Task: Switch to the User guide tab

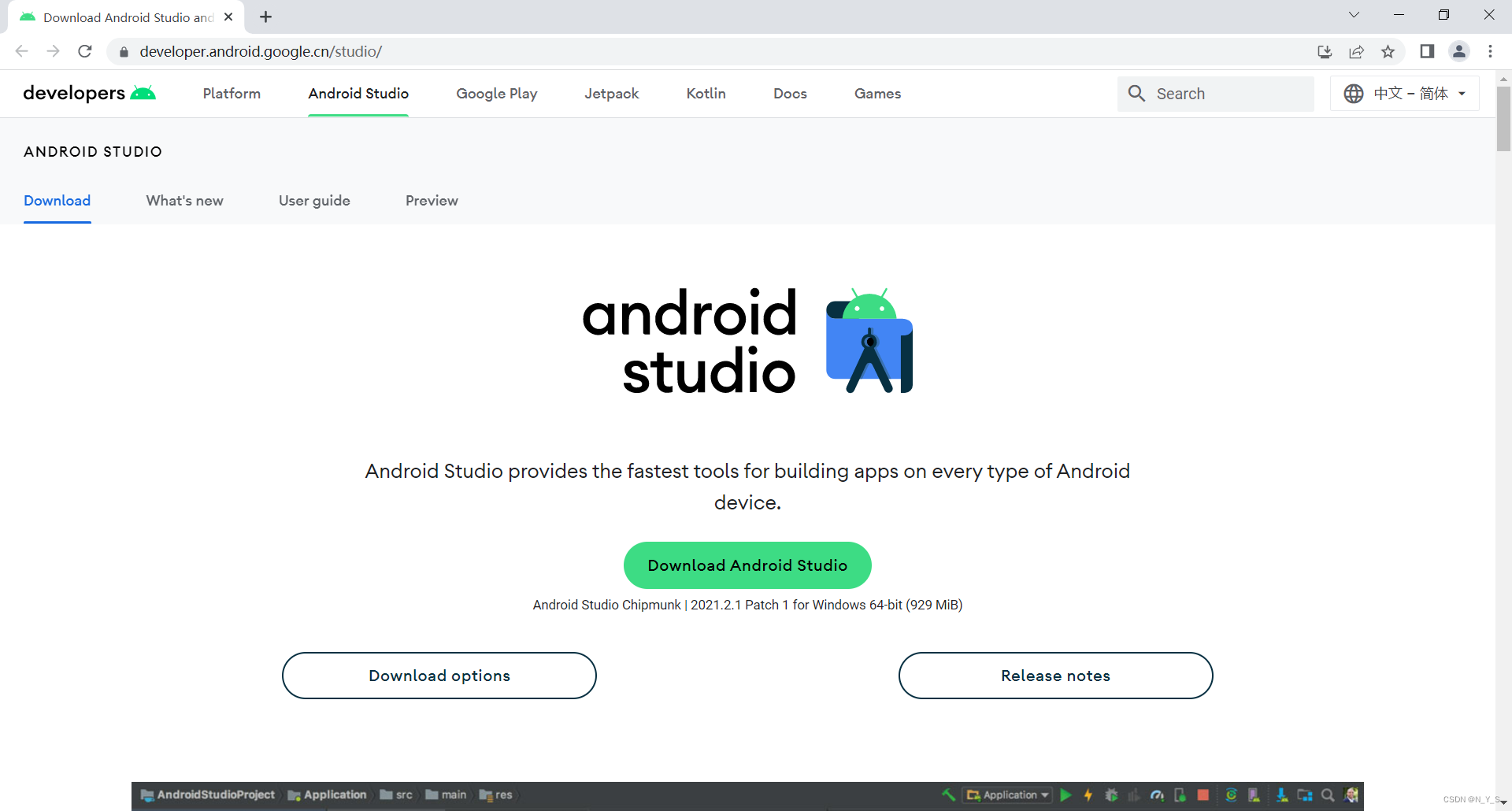Action: click(x=314, y=201)
